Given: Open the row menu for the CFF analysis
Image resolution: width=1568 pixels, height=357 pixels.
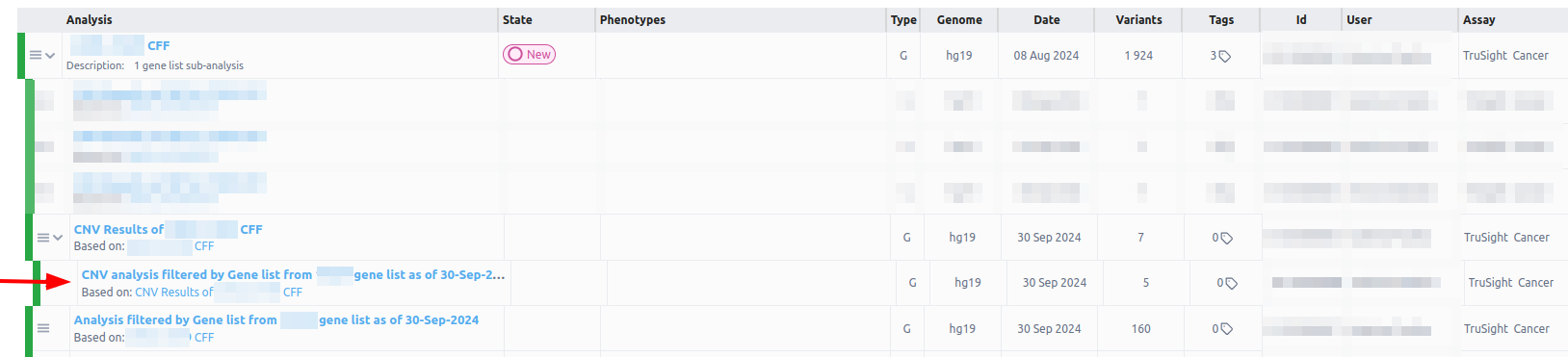Looking at the screenshot, I should coord(36,55).
